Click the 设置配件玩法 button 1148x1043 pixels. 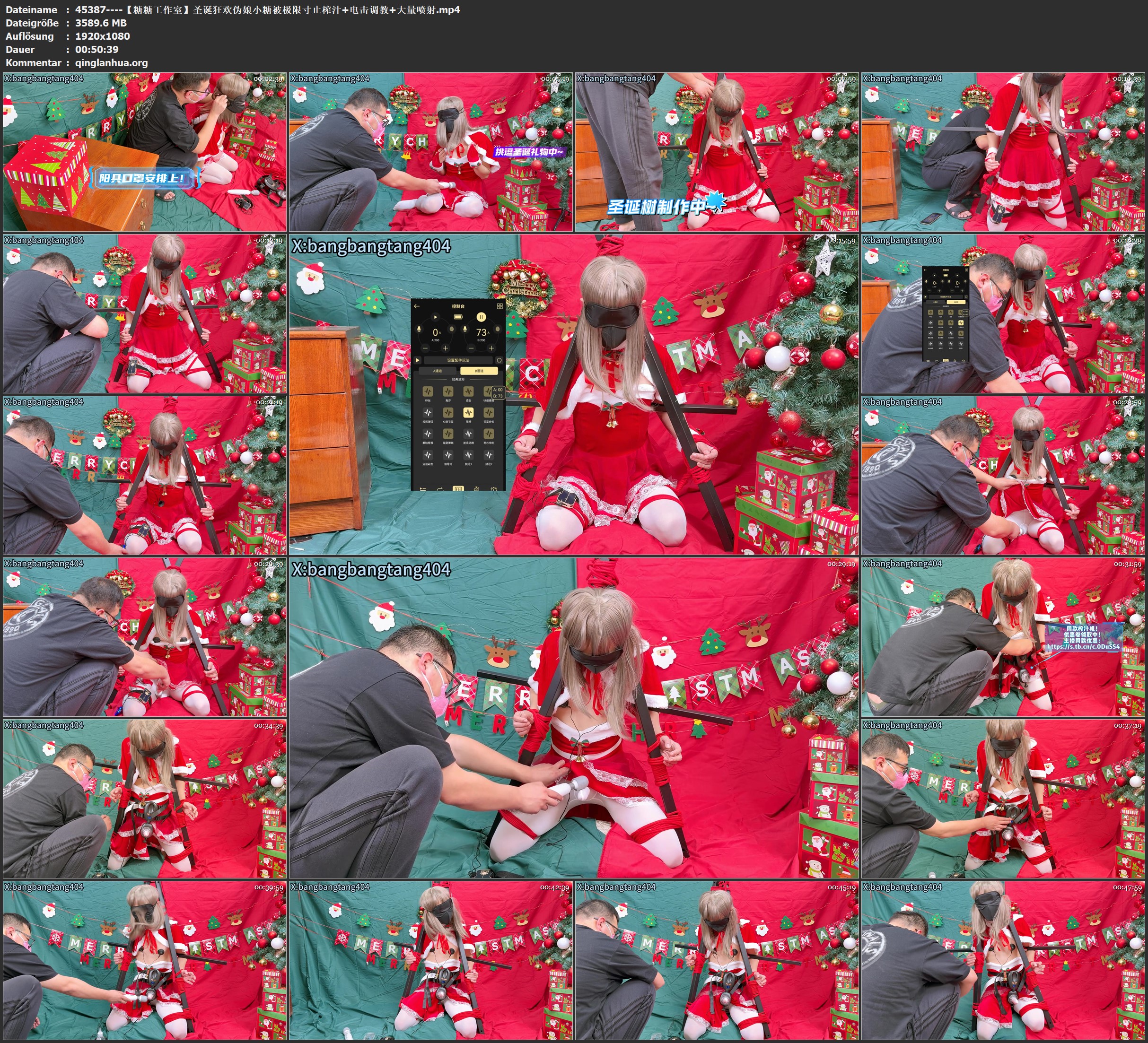(x=458, y=360)
